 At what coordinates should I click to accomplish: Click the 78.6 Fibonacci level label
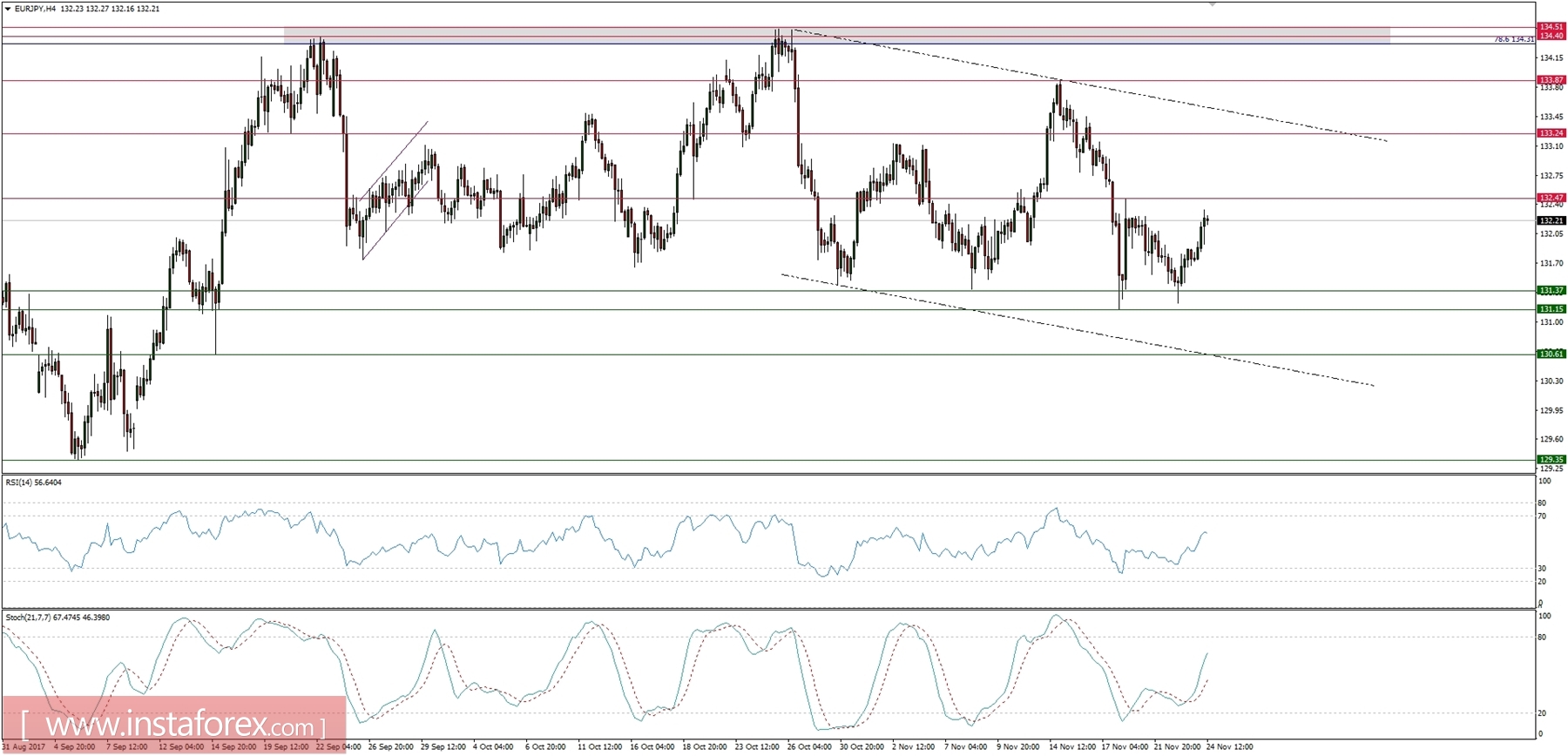1514,39
